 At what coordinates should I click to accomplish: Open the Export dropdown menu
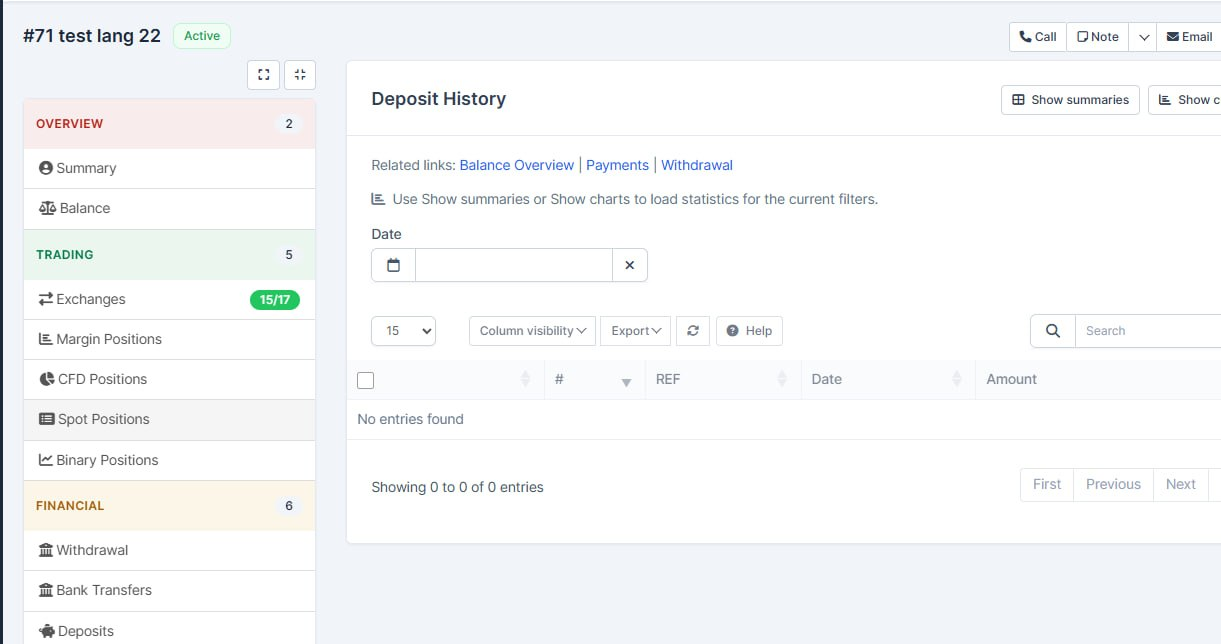click(x=635, y=331)
